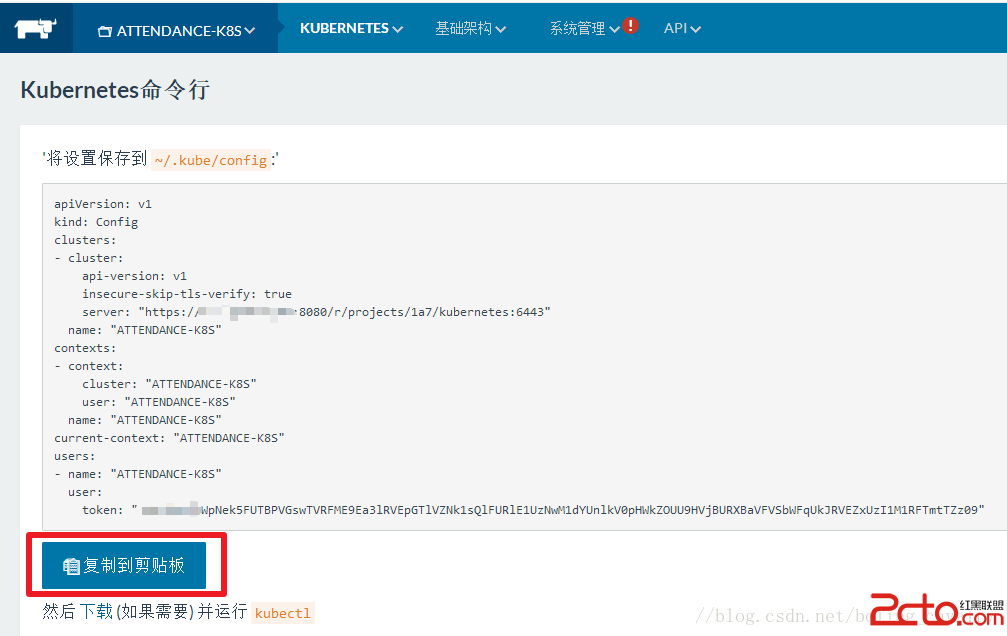Select the token line in the config text
Viewport: 1007px width, 636px height.
[500, 509]
